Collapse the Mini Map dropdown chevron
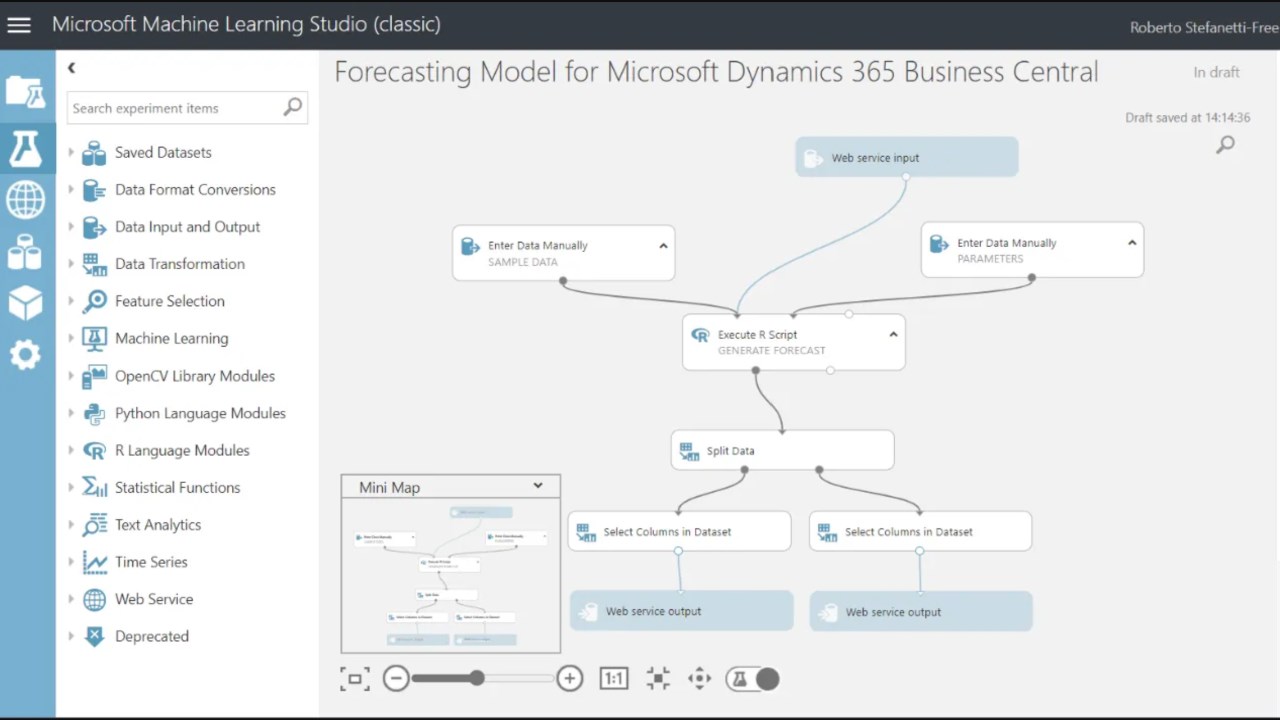Image resolution: width=1280 pixels, height=720 pixels. pos(538,486)
